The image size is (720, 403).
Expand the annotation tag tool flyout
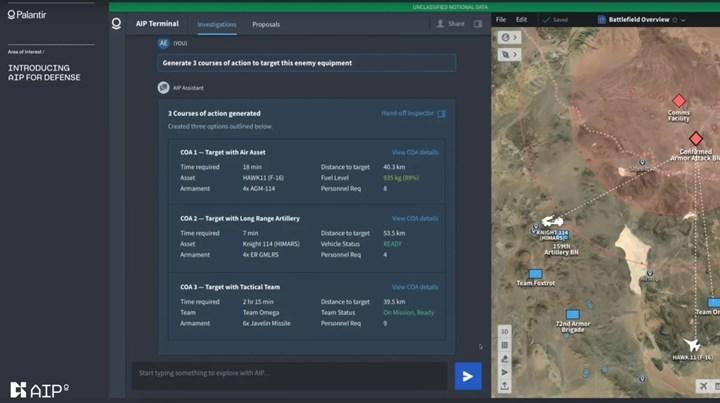pyautogui.click(x=509, y=52)
